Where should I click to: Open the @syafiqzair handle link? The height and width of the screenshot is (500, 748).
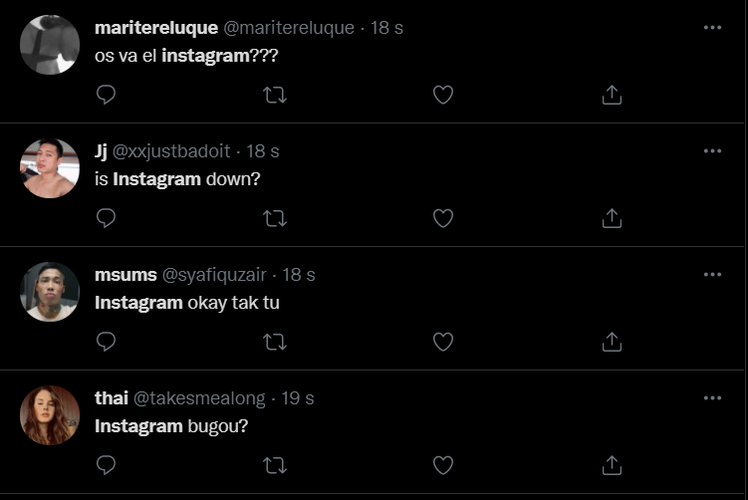214,275
